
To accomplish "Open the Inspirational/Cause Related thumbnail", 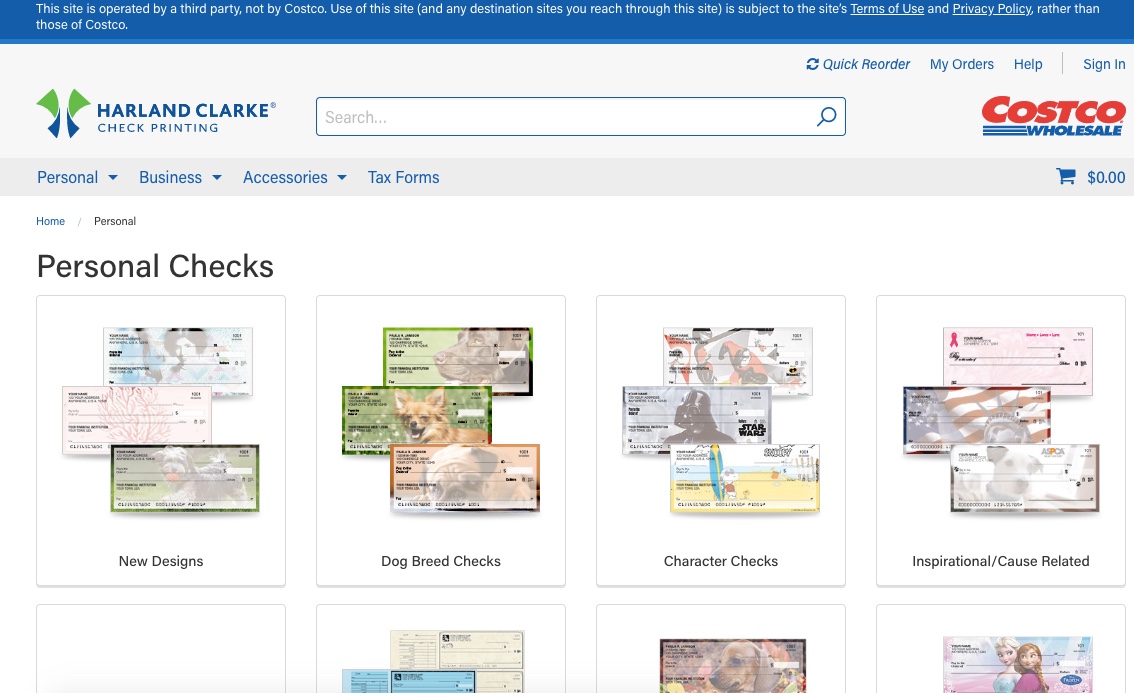I will tap(1001, 420).
